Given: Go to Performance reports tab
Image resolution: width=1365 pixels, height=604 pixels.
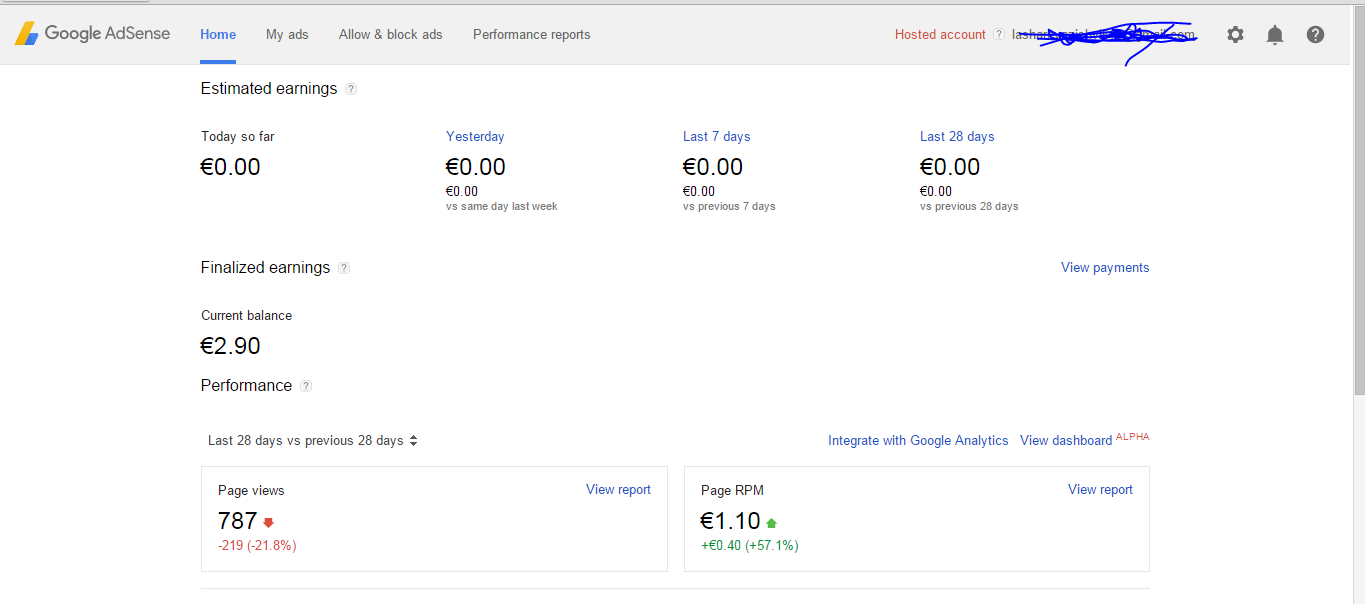Looking at the screenshot, I should [531, 34].
